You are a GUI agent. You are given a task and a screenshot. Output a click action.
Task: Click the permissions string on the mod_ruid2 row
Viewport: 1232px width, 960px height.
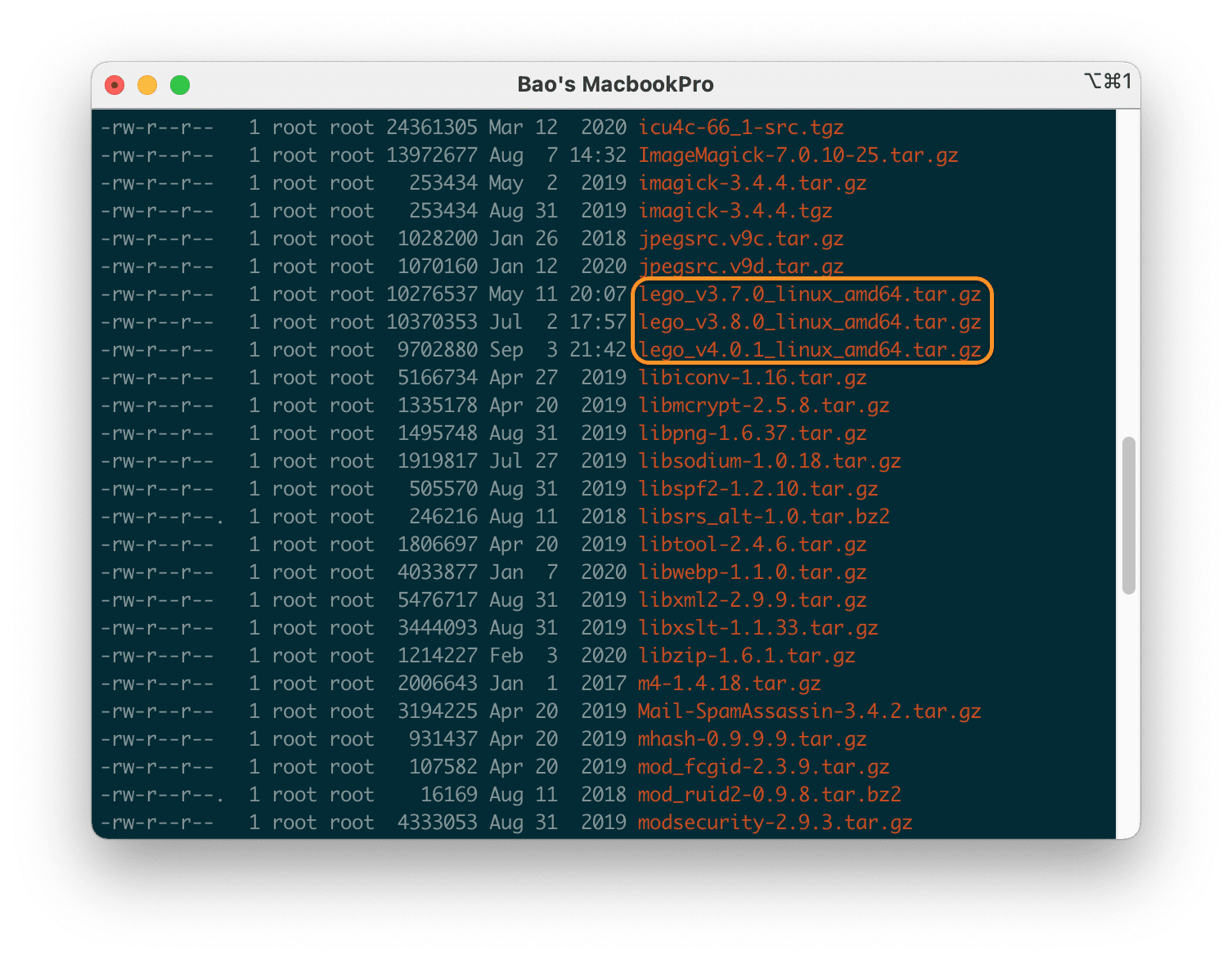tap(162, 796)
